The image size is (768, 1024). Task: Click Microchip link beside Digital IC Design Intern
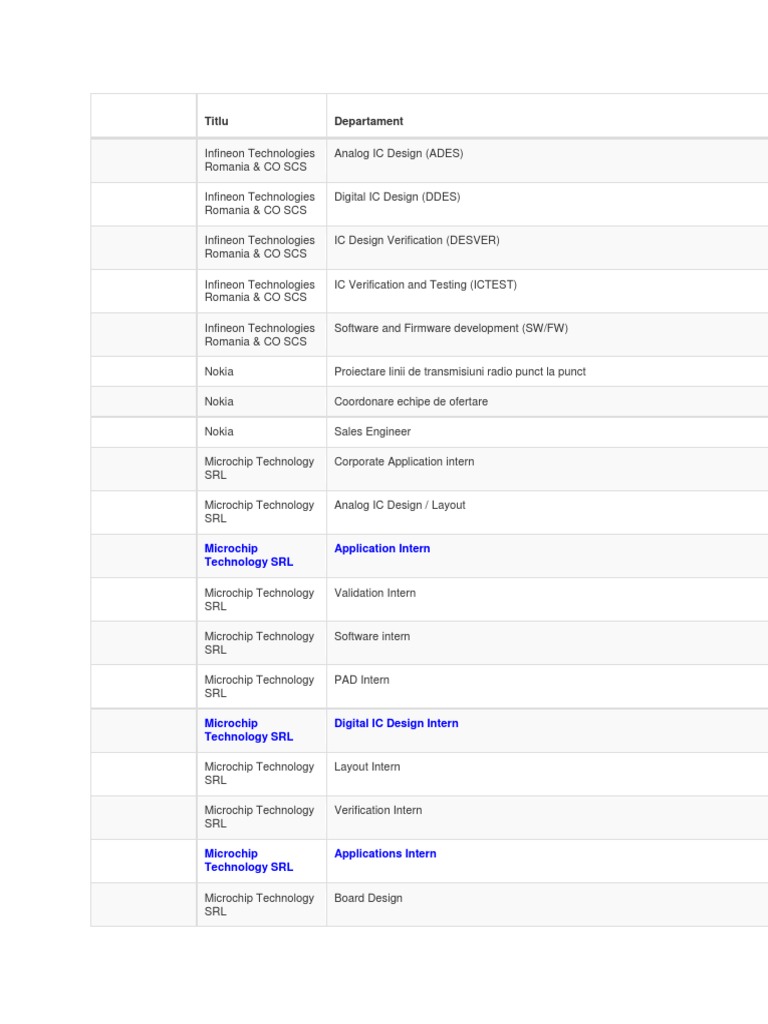point(248,730)
